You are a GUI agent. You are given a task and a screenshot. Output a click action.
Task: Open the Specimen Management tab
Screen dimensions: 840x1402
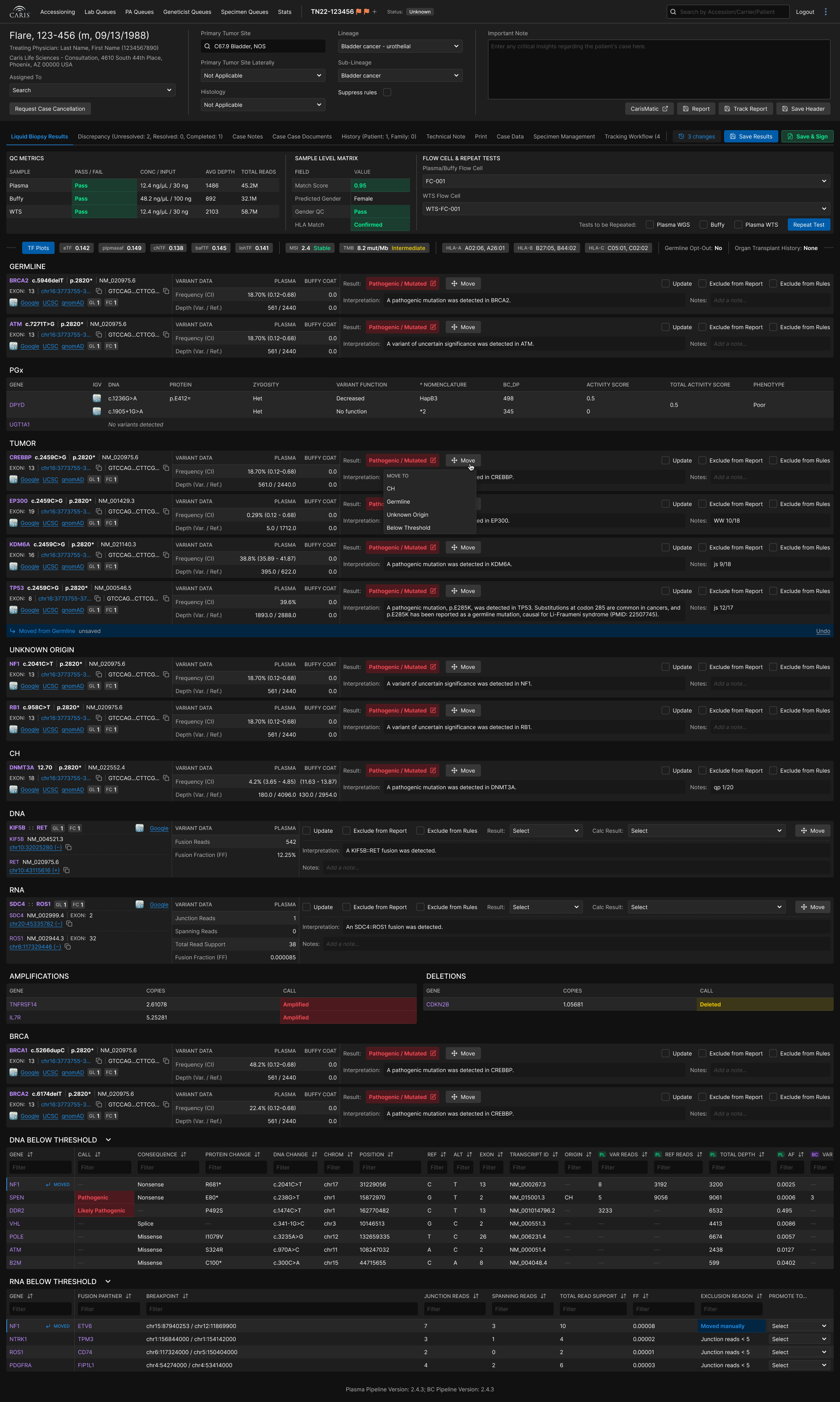(x=564, y=136)
